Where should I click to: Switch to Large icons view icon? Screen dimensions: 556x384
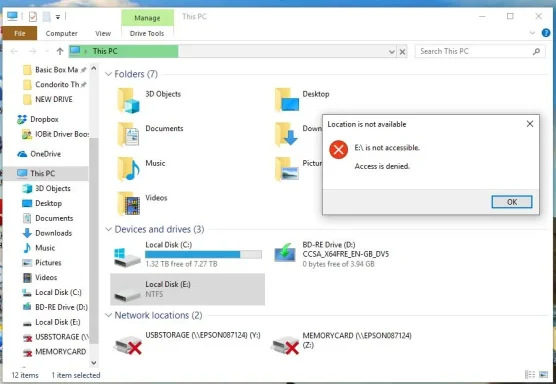[544, 374]
